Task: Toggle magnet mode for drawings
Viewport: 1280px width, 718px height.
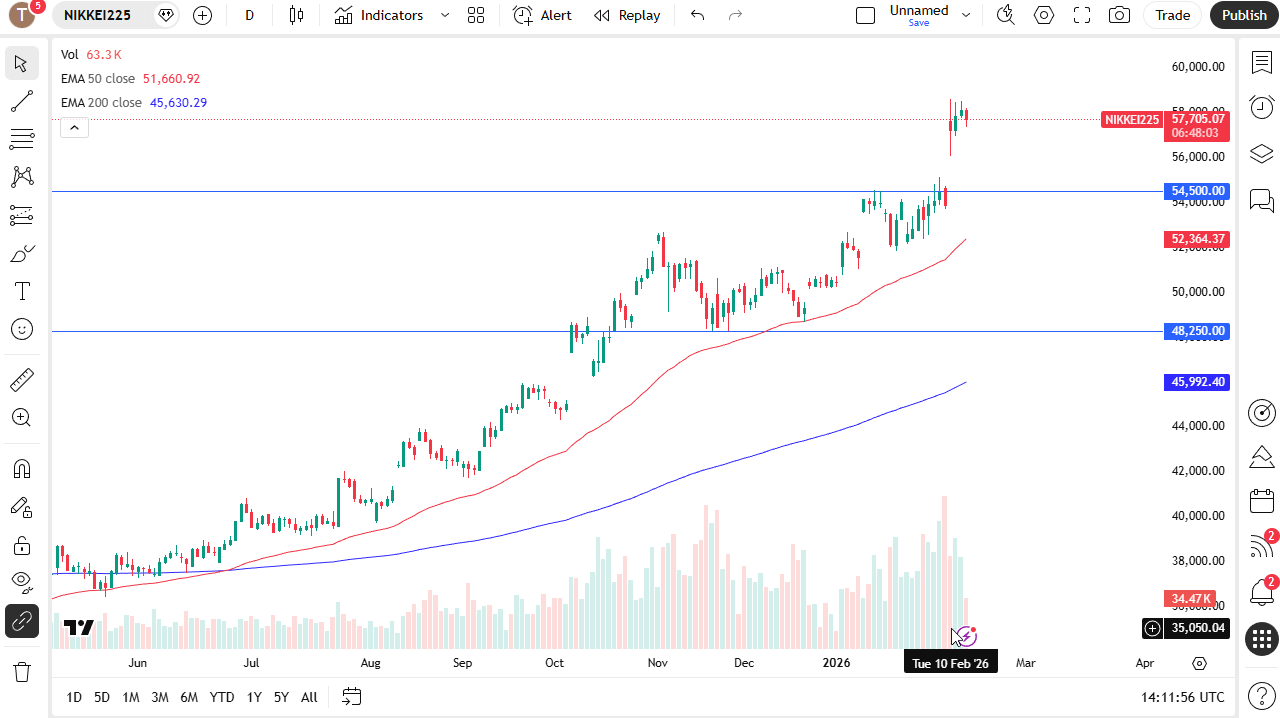Action: coord(22,469)
